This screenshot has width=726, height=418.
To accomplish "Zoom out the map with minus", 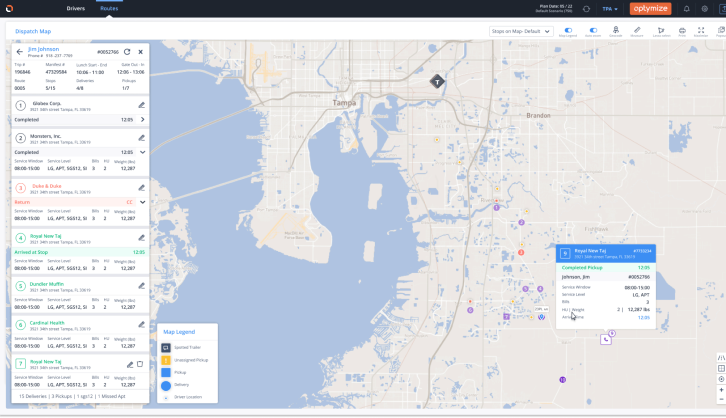I will [721, 399].
